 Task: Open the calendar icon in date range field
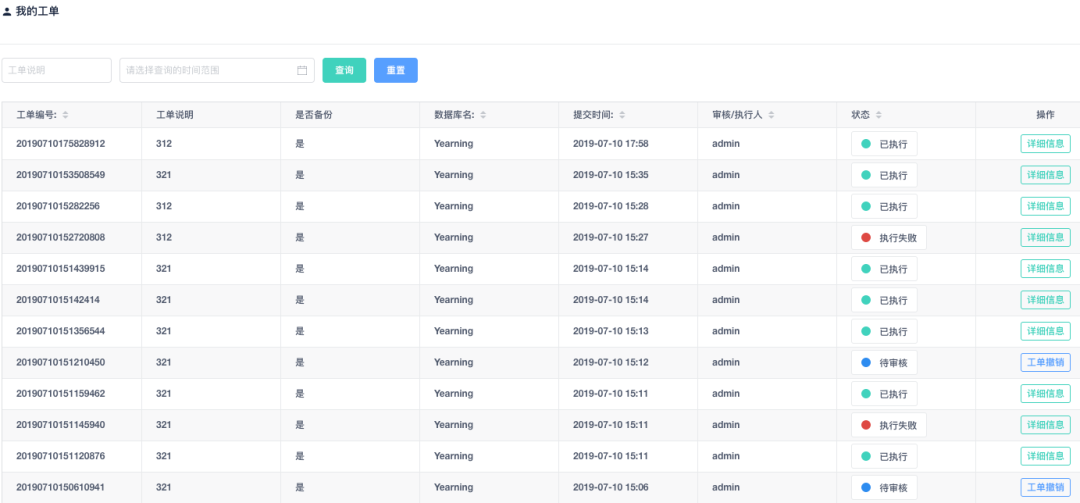302,70
